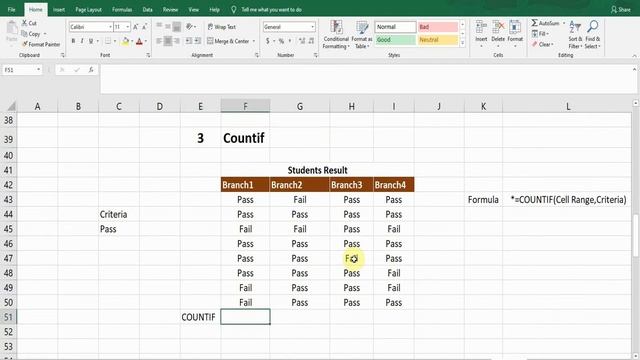Open the font size dropdown

[128, 27]
